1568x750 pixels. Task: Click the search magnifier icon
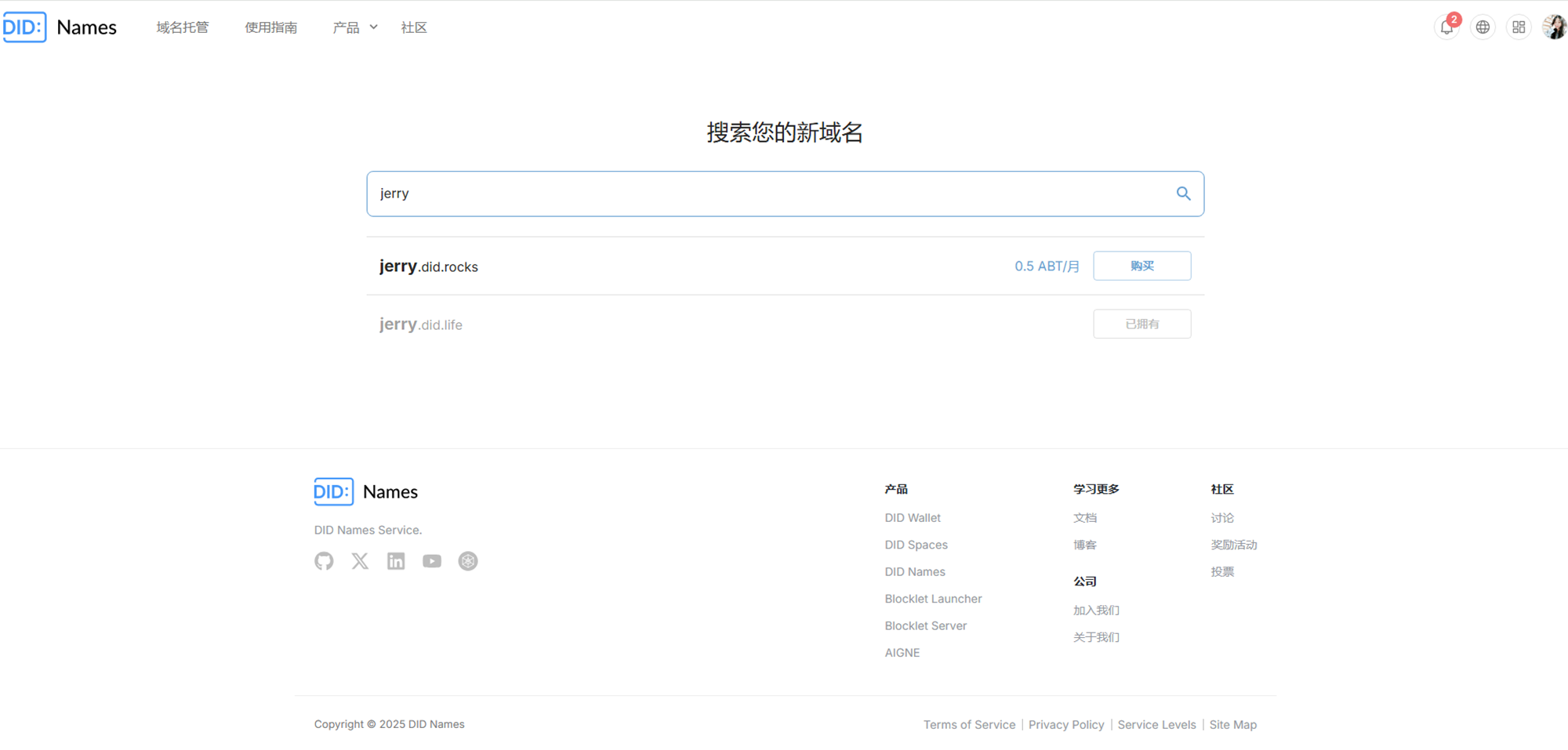[x=1183, y=194]
